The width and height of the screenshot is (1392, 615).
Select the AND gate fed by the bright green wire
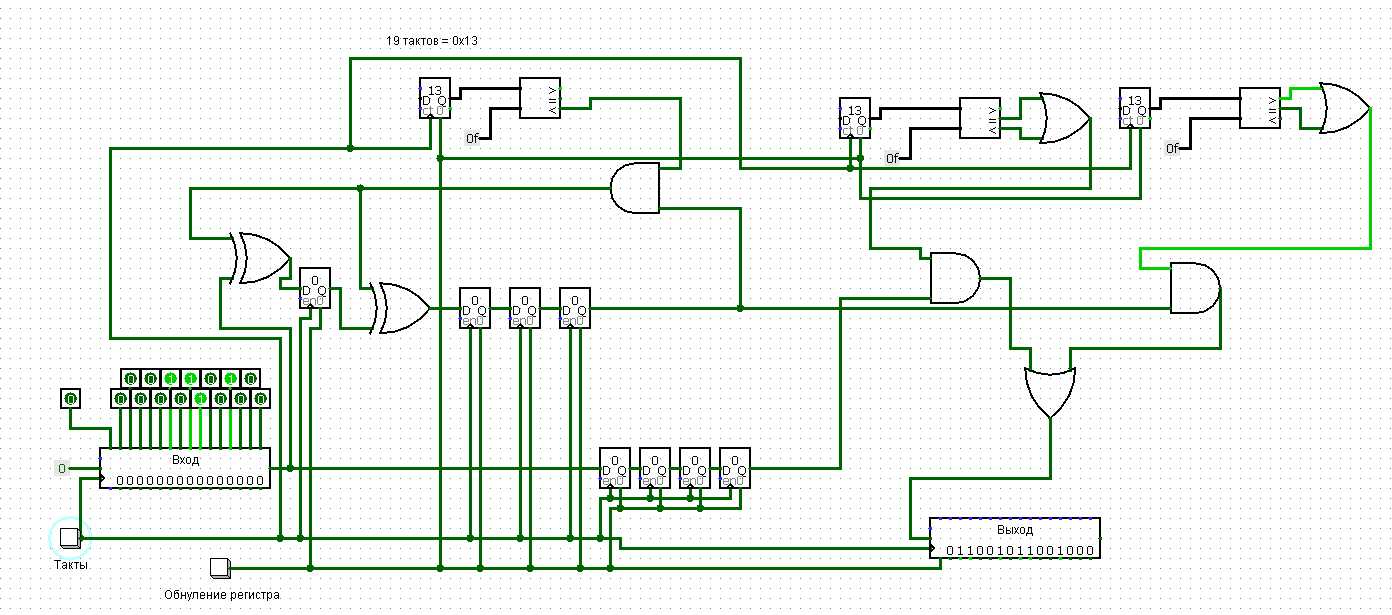tap(1195, 288)
